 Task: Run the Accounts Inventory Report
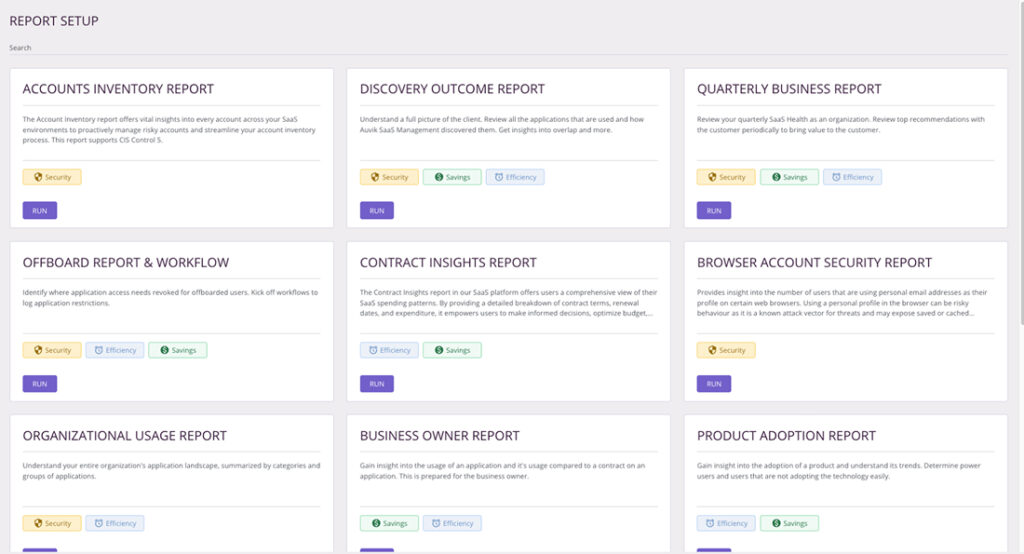coord(40,211)
